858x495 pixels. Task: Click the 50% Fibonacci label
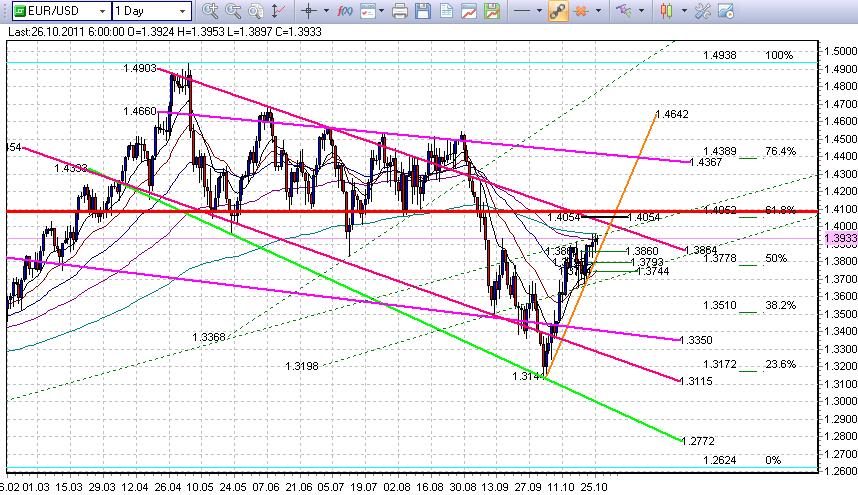[776, 258]
